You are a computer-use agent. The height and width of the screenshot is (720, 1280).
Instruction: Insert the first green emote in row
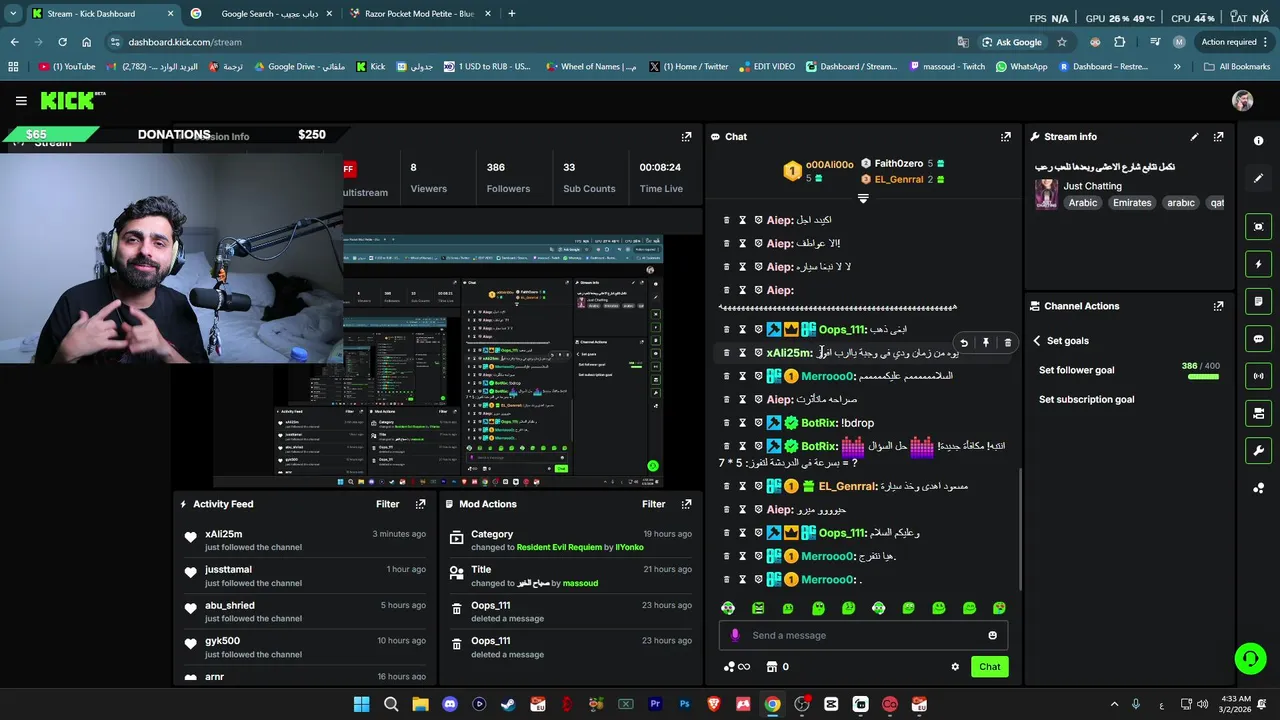[728, 608]
